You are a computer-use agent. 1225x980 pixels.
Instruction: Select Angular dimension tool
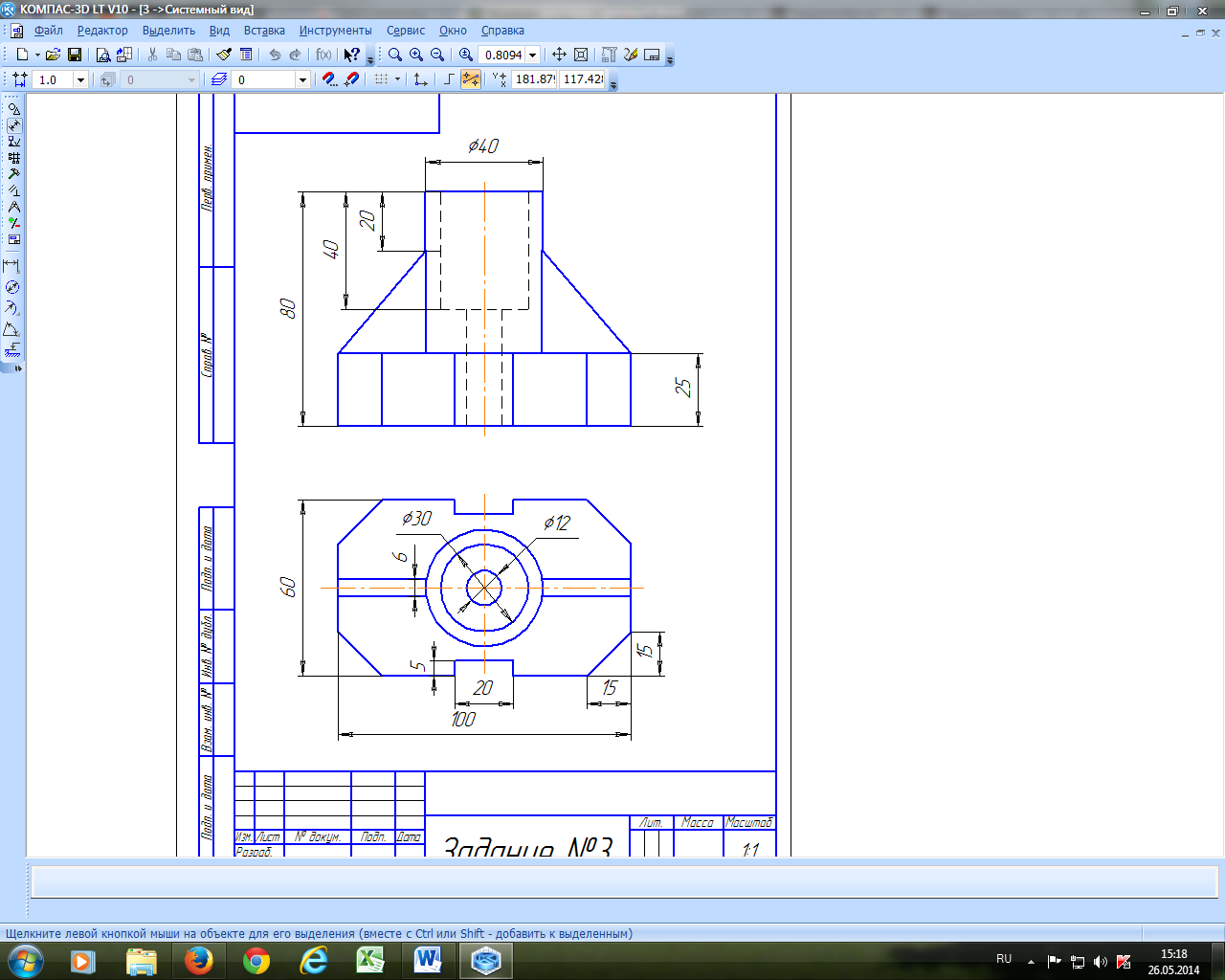click(x=11, y=329)
